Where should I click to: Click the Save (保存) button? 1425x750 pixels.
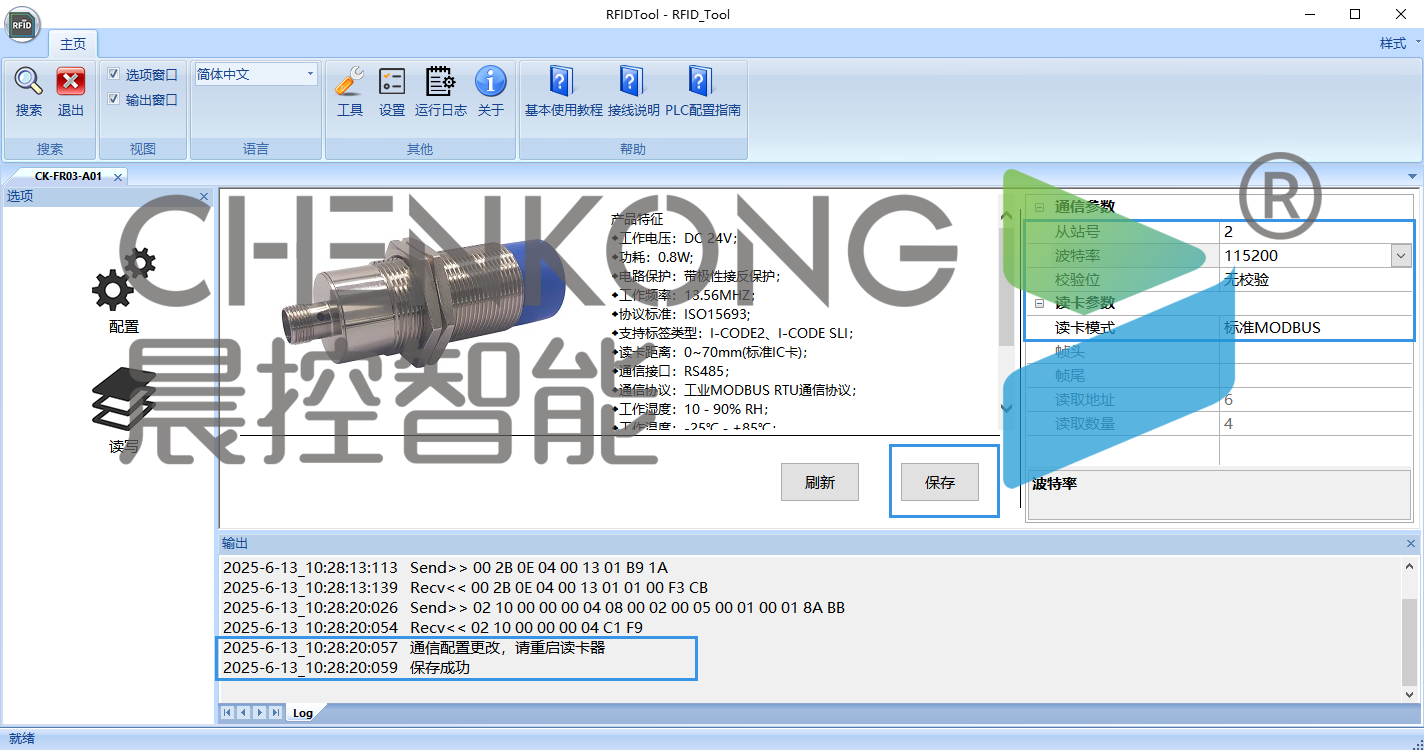pos(940,482)
